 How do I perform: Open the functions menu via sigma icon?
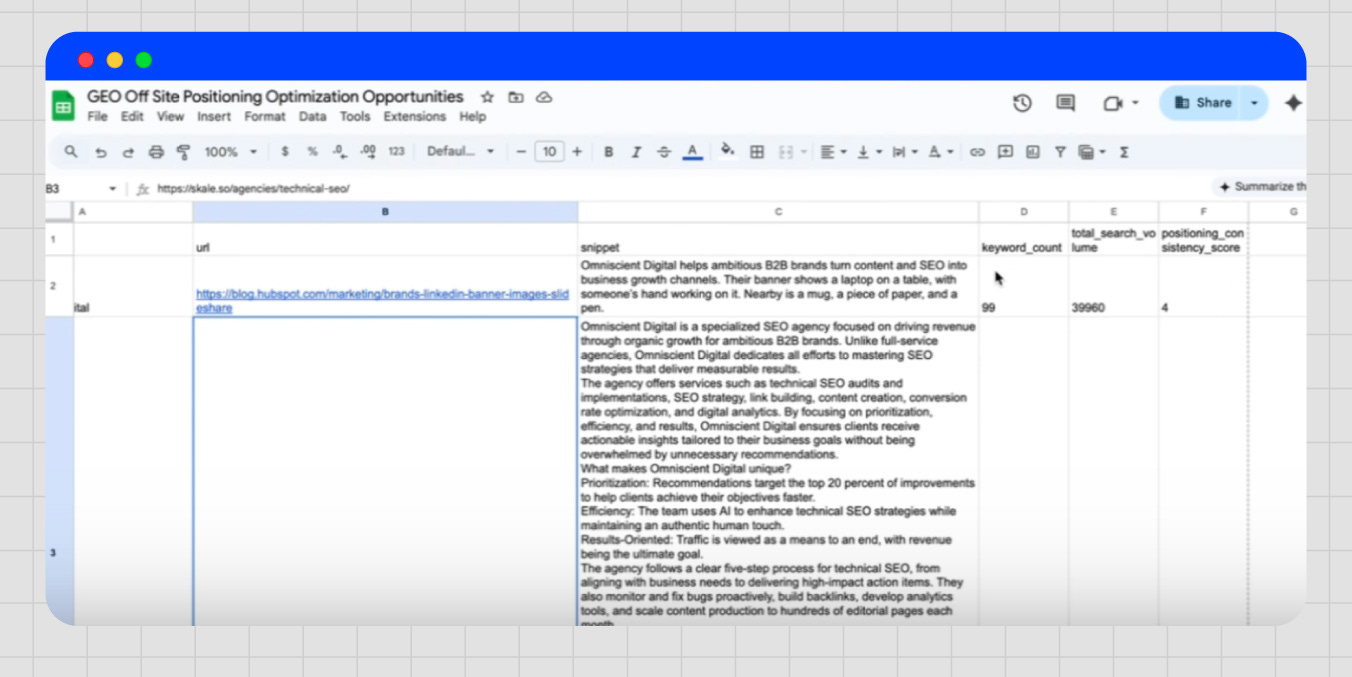coord(1124,152)
